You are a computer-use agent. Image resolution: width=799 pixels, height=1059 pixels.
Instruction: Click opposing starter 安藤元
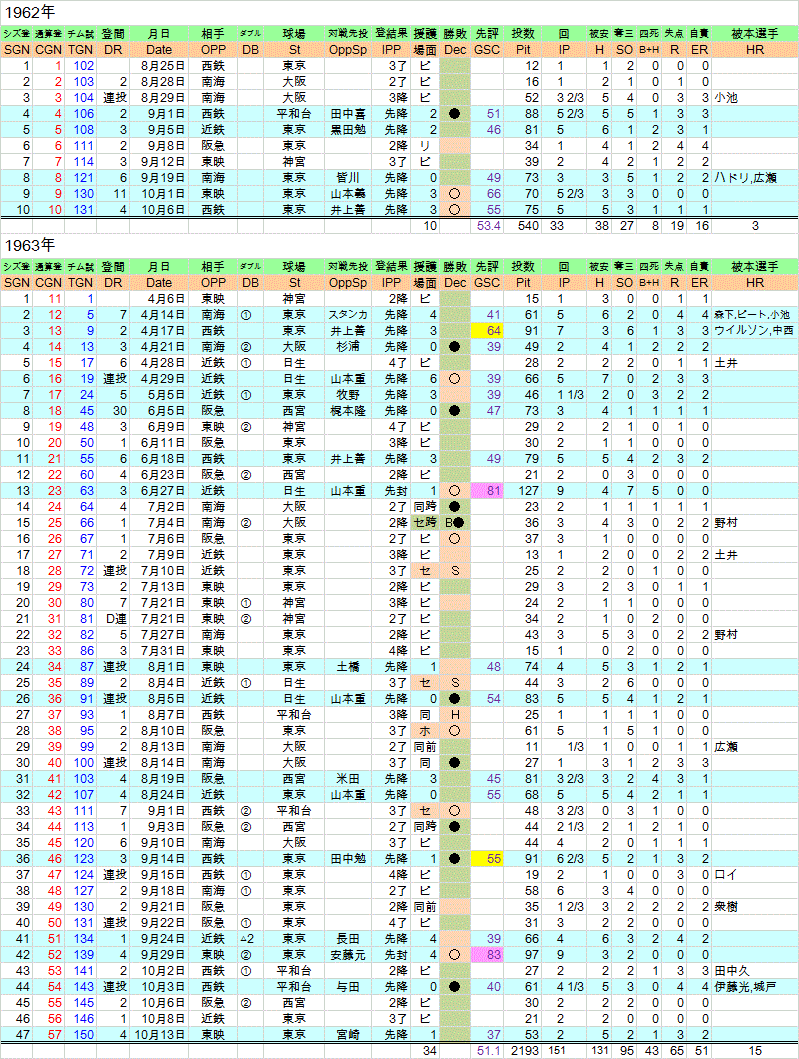point(348,955)
